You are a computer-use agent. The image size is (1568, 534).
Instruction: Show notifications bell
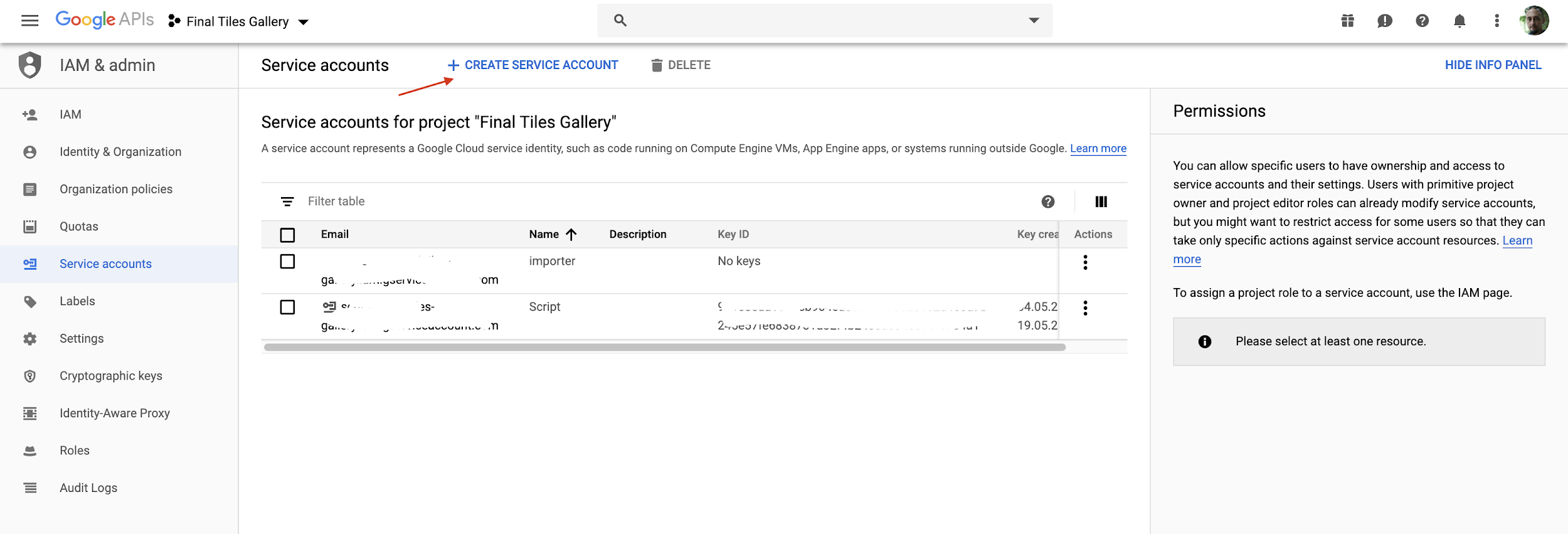pyautogui.click(x=1459, y=21)
